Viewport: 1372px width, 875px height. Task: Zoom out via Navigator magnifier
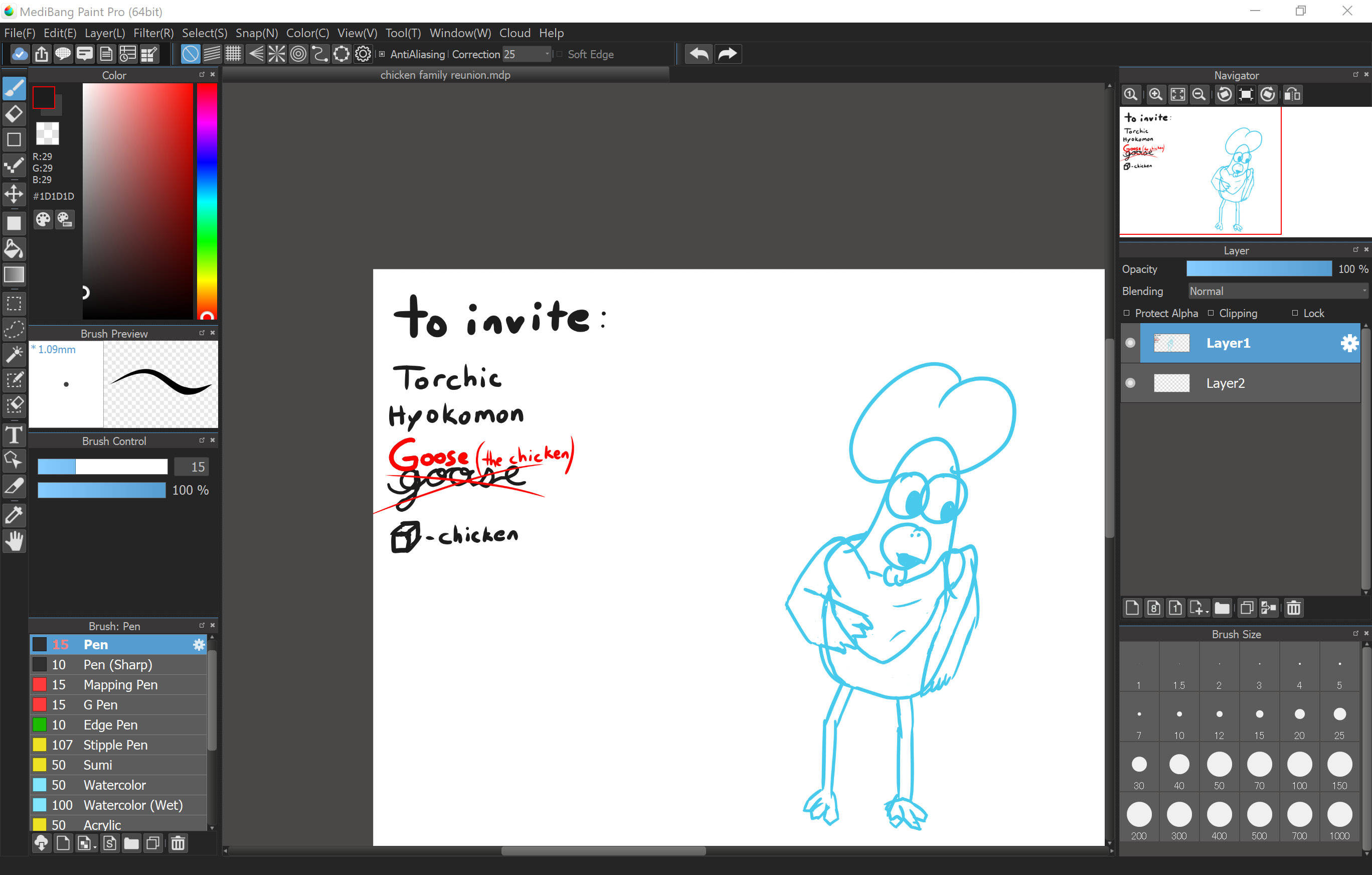click(1199, 95)
